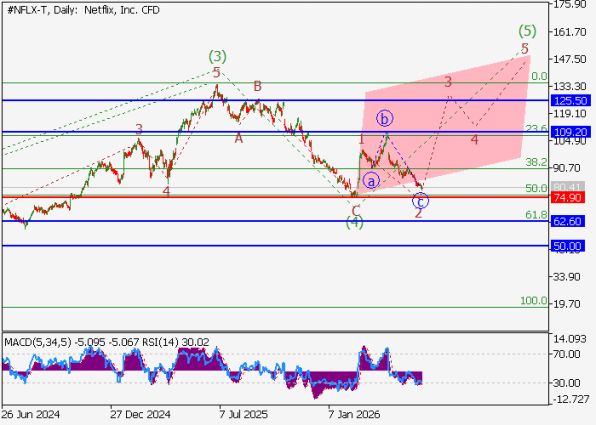The width and height of the screenshot is (596, 425).
Task: Click the MACD(5,34,5) indicator label
Action: (x=38, y=343)
